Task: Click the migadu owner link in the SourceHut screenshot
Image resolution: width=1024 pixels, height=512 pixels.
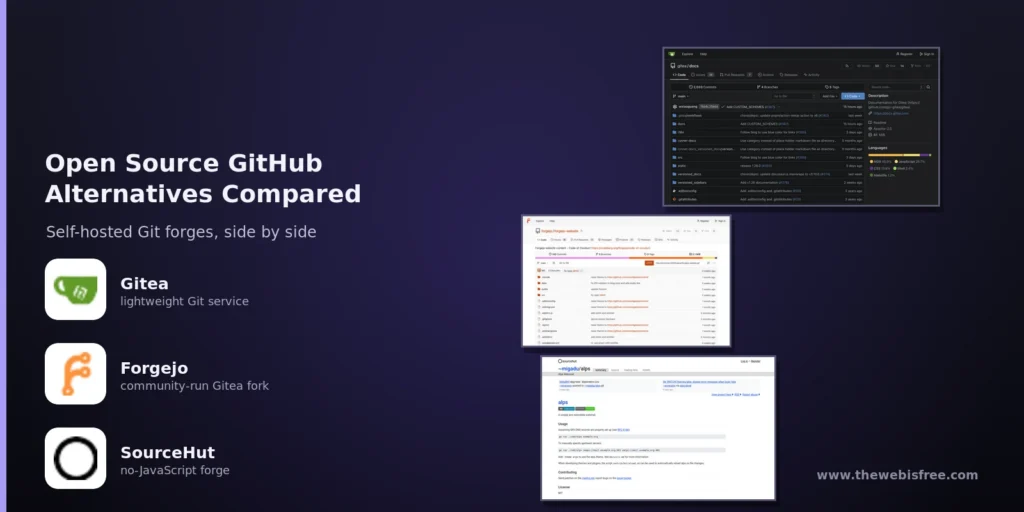Action: (571, 369)
